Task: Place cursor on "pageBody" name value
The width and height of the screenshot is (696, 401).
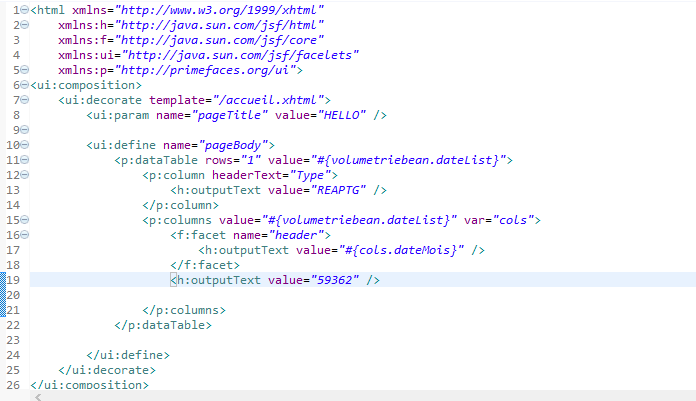Action: pyautogui.click(x=233, y=145)
